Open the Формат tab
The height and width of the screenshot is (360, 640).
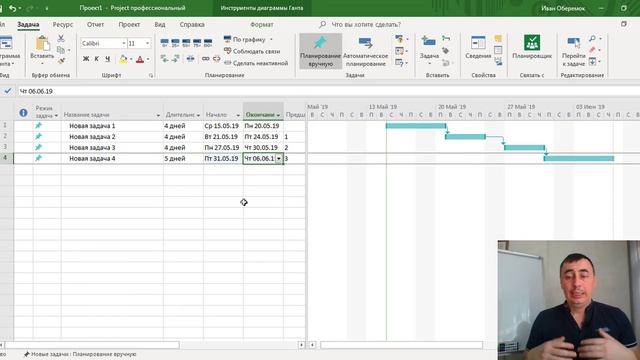pos(262,24)
